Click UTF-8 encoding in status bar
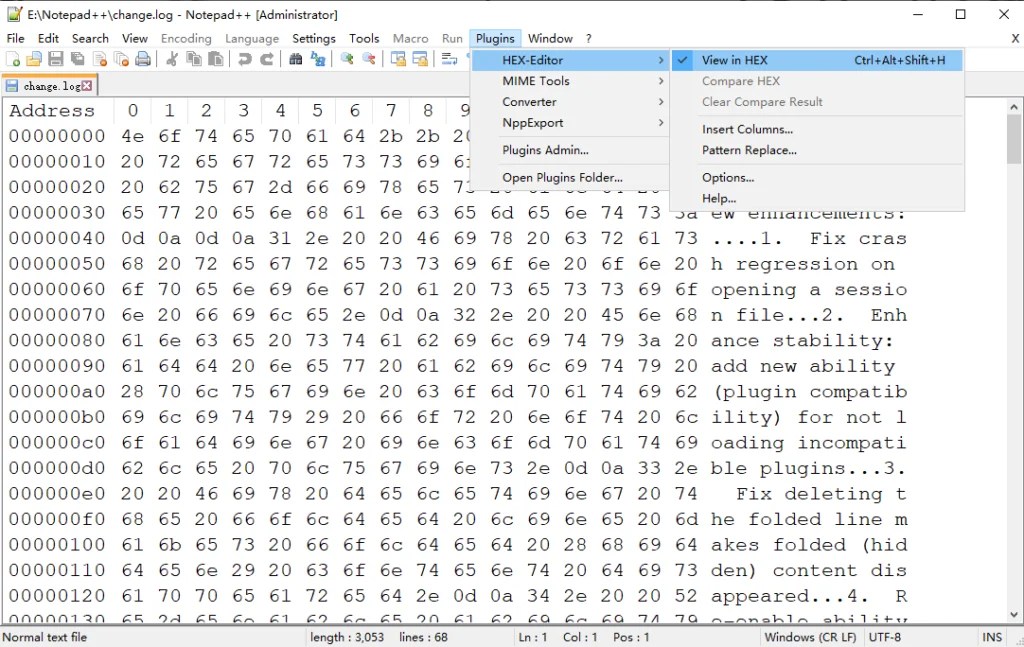1024x647 pixels. tap(884, 637)
